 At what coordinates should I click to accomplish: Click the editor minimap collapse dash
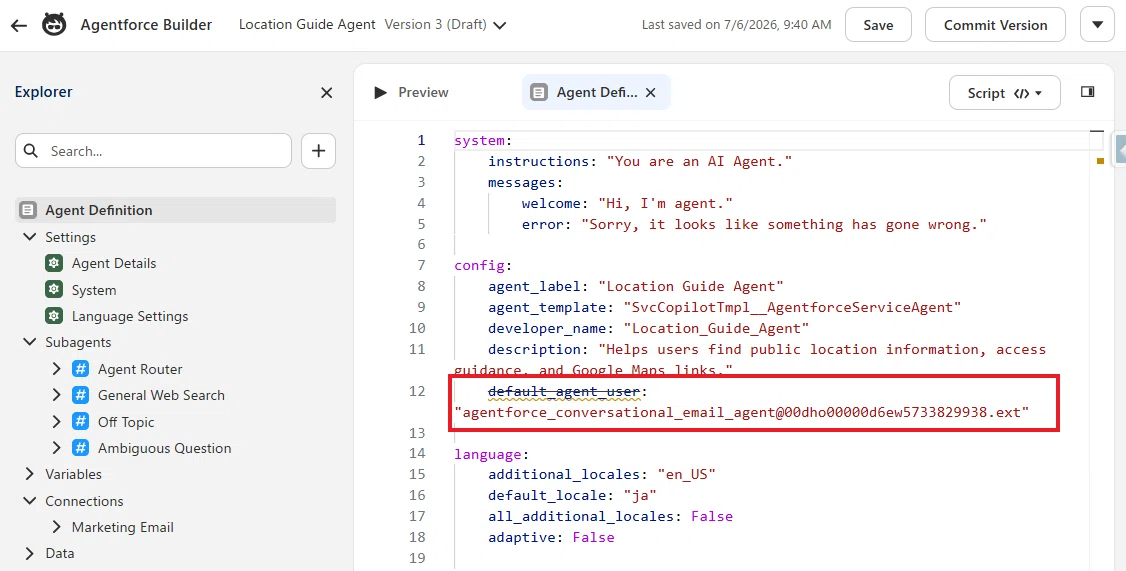click(x=1097, y=132)
